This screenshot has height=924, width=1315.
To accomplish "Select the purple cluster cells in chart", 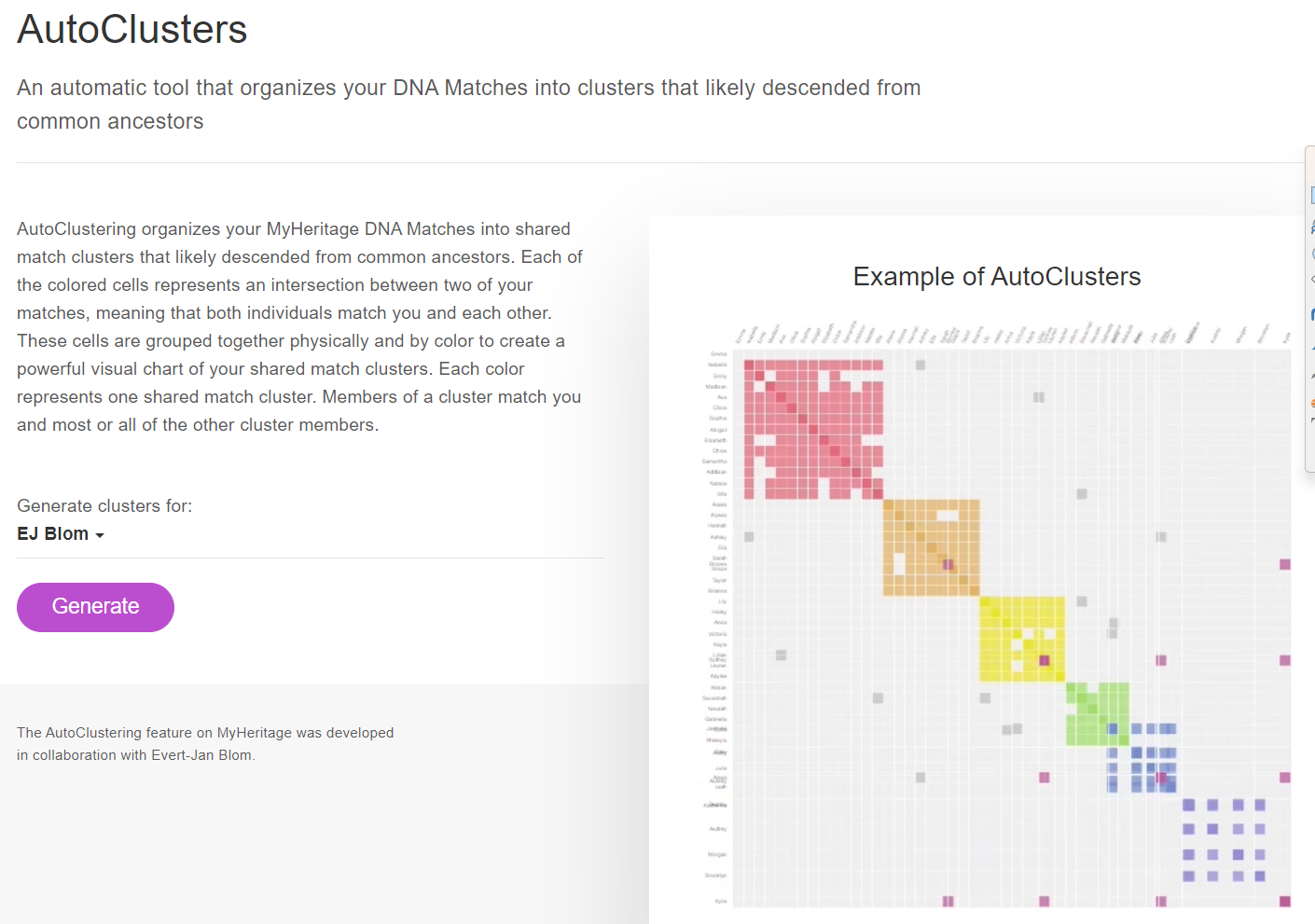I will coord(1224,840).
